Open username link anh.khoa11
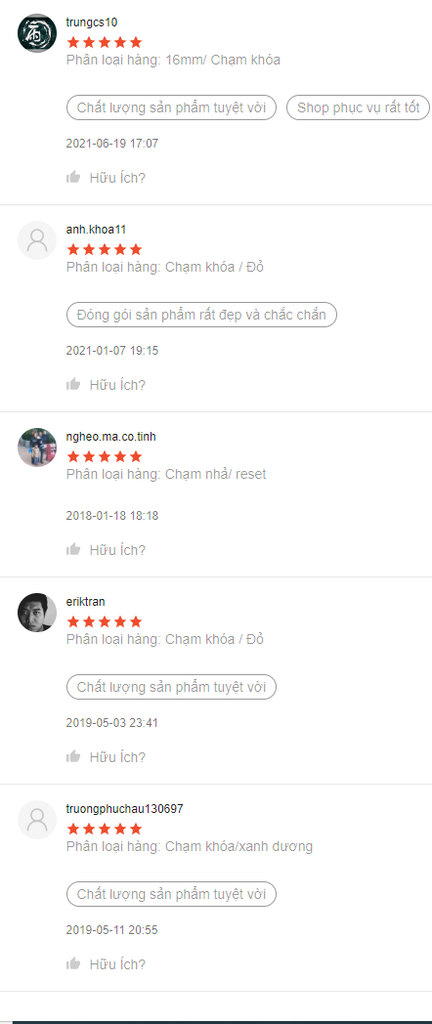Image resolution: width=432 pixels, height=1024 pixels. click(96, 229)
